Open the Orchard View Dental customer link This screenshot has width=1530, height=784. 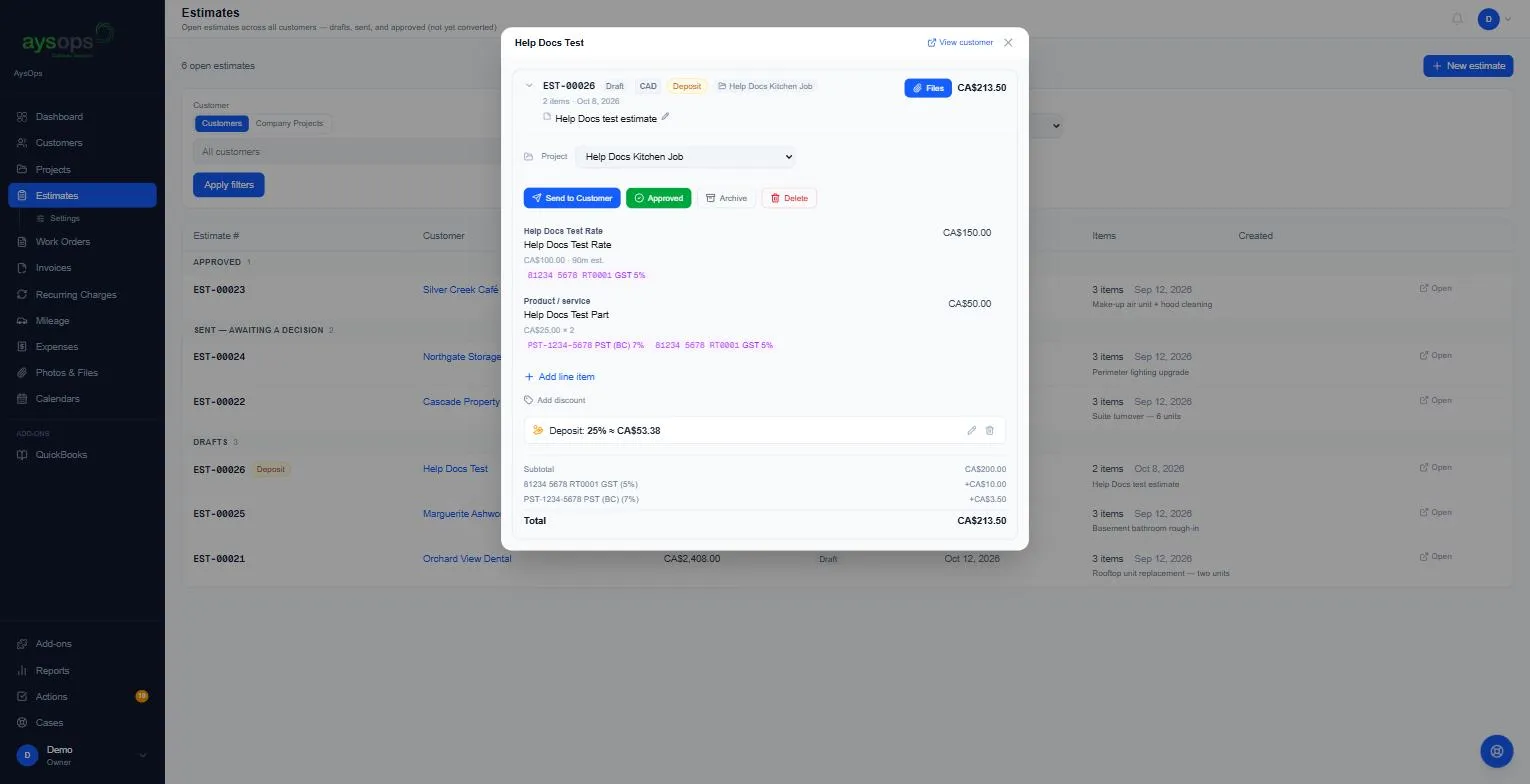point(467,559)
